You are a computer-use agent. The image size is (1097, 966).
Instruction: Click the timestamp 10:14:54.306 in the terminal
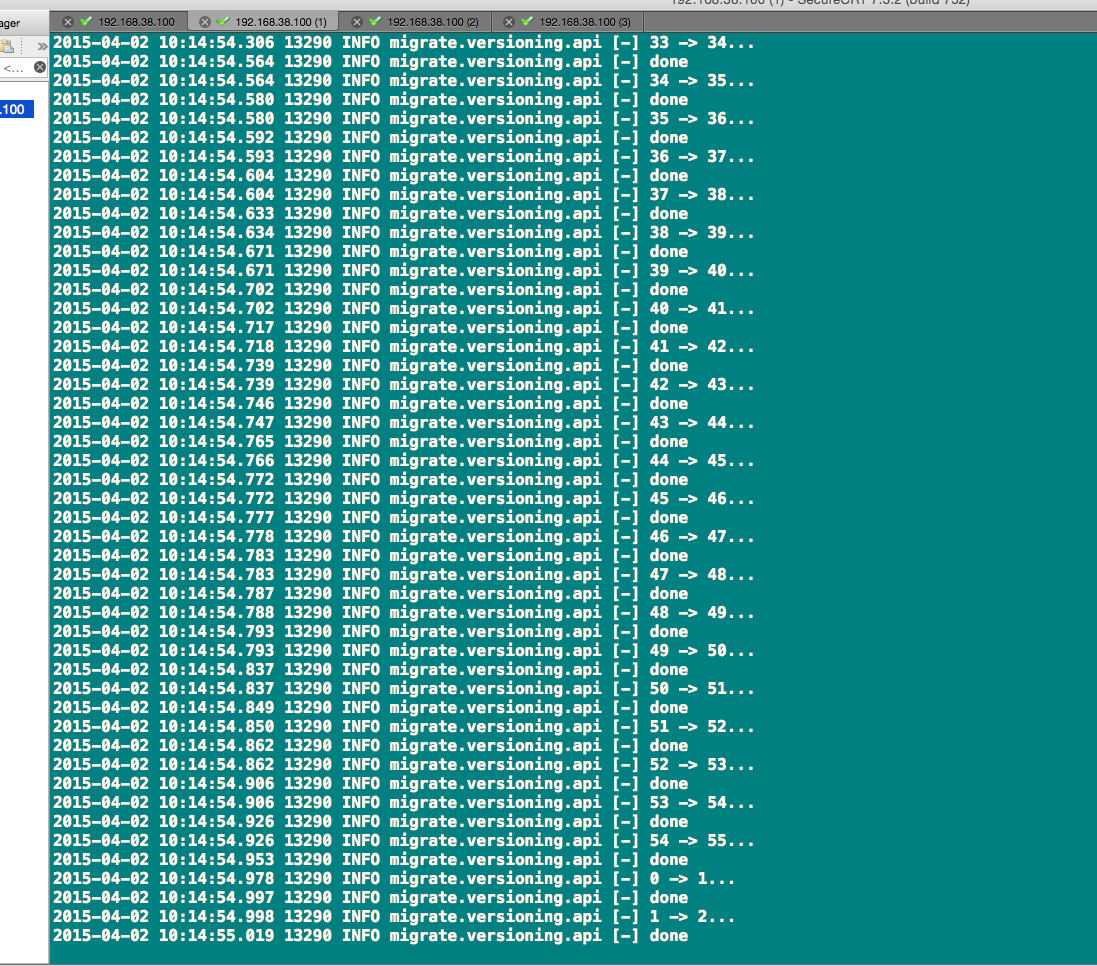click(216, 43)
